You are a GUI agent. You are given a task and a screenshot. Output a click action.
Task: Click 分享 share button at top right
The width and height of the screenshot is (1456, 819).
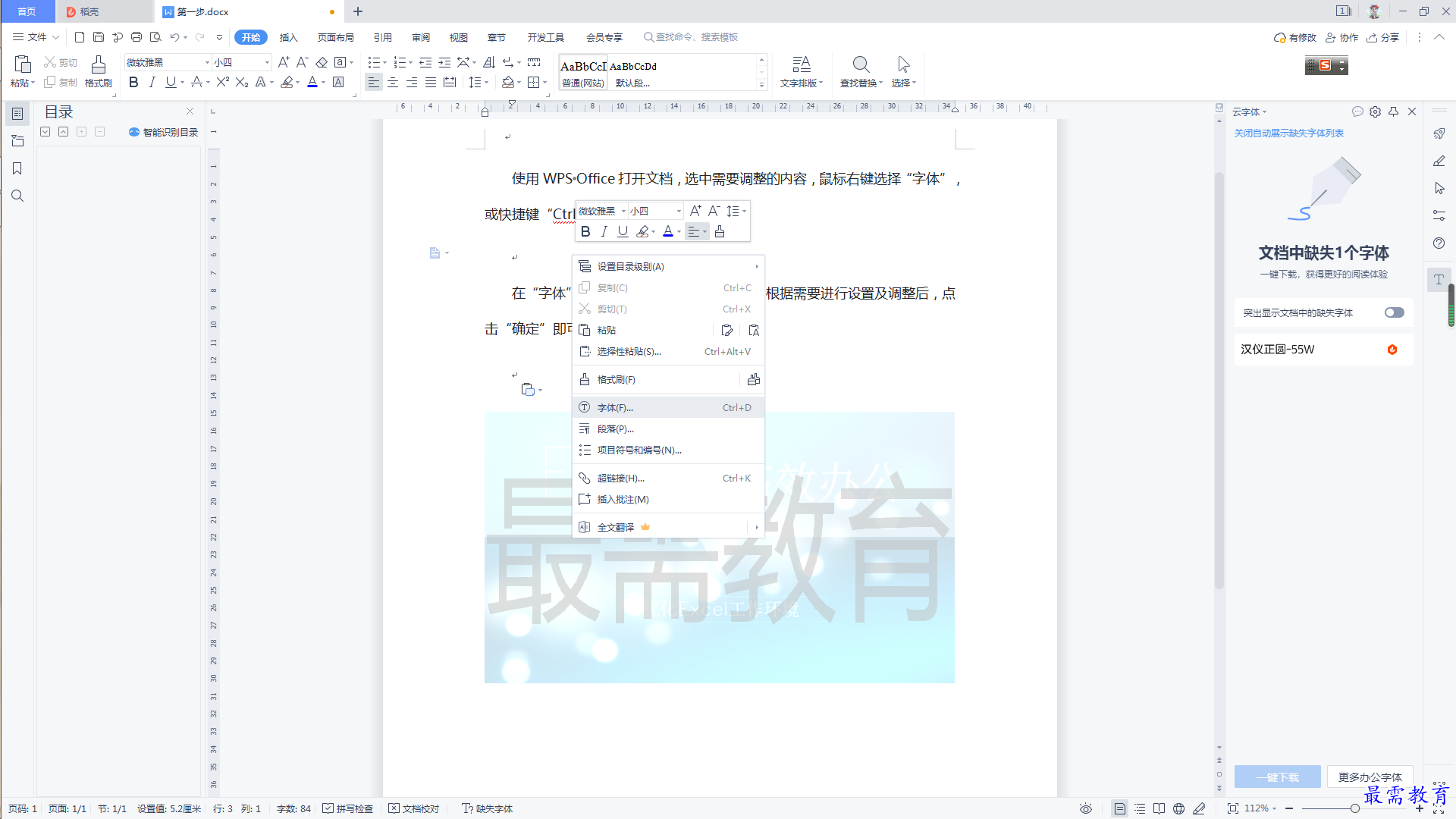click(x=1383, y=37)
